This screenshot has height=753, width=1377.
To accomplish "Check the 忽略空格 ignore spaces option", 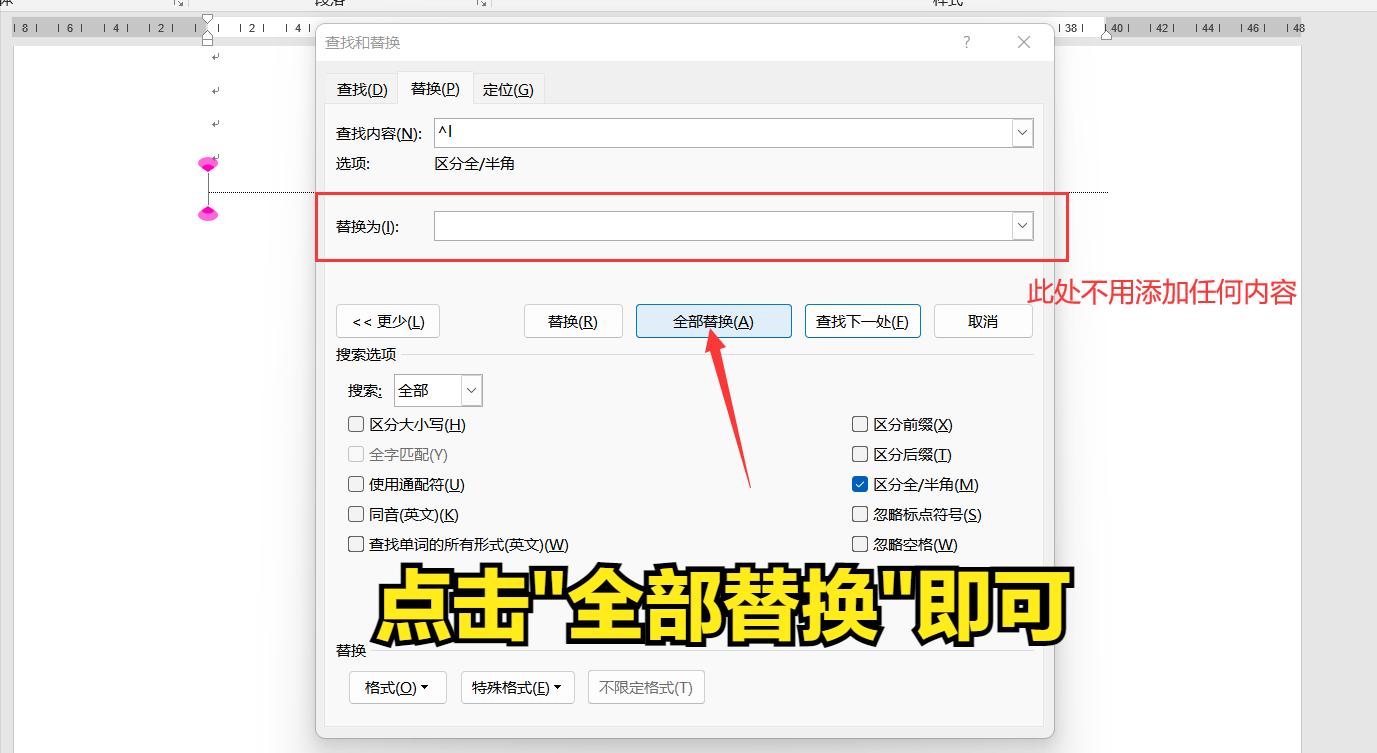I will (x=859, y=544).
